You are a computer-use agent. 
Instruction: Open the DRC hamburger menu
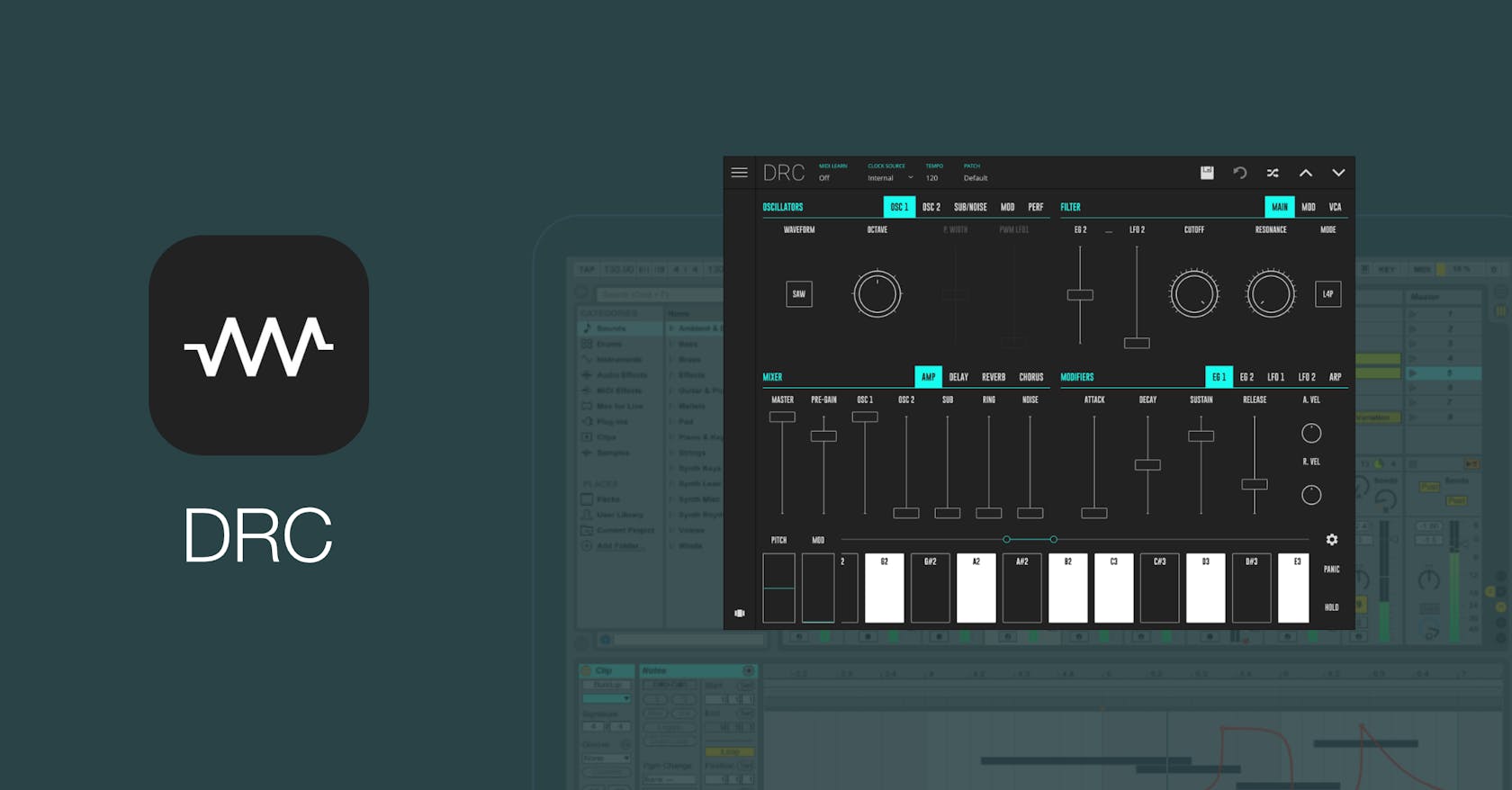pos(739,173)
